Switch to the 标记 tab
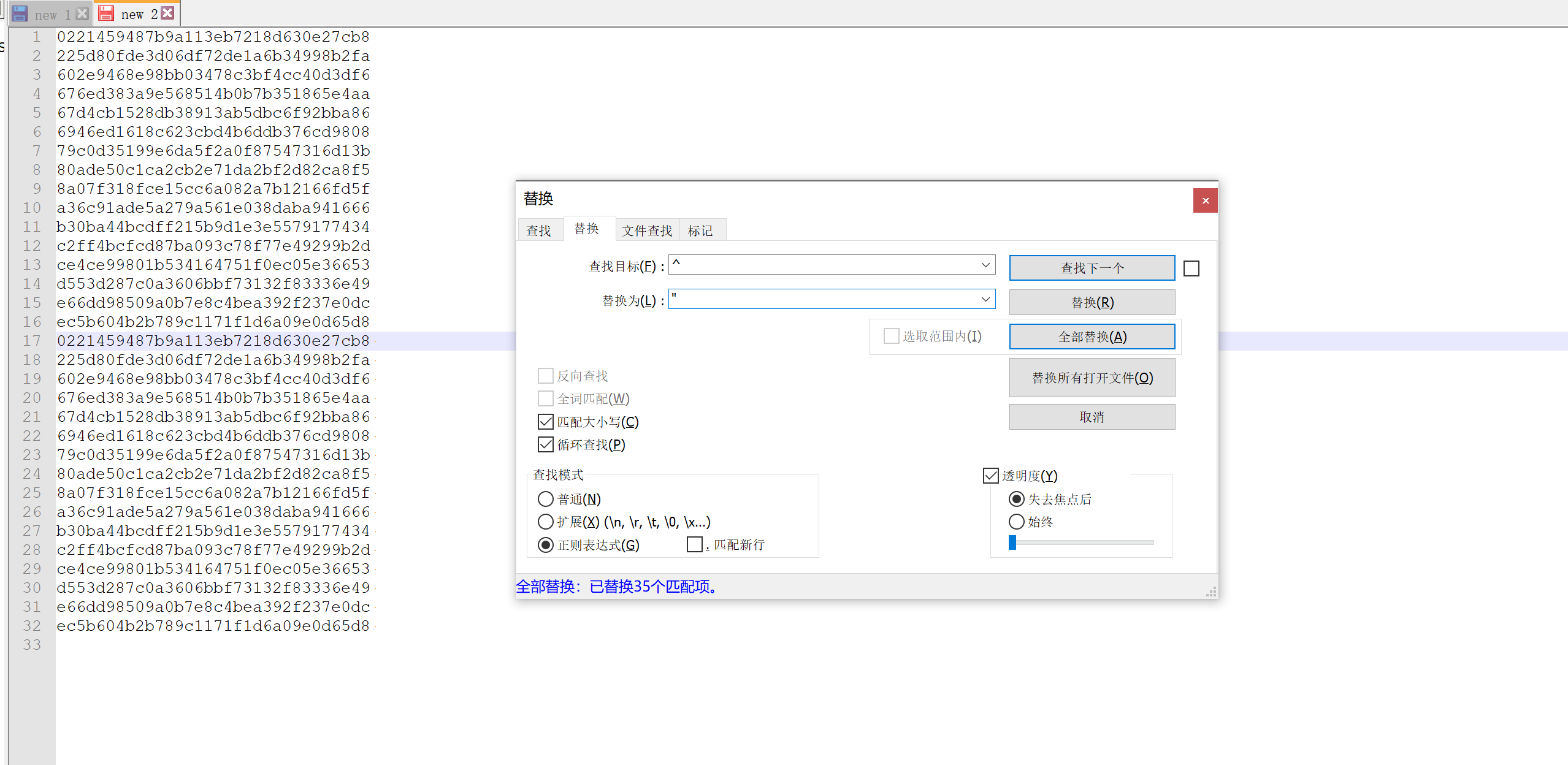This screenshot has height=765, width=1568. click(701, 230)
